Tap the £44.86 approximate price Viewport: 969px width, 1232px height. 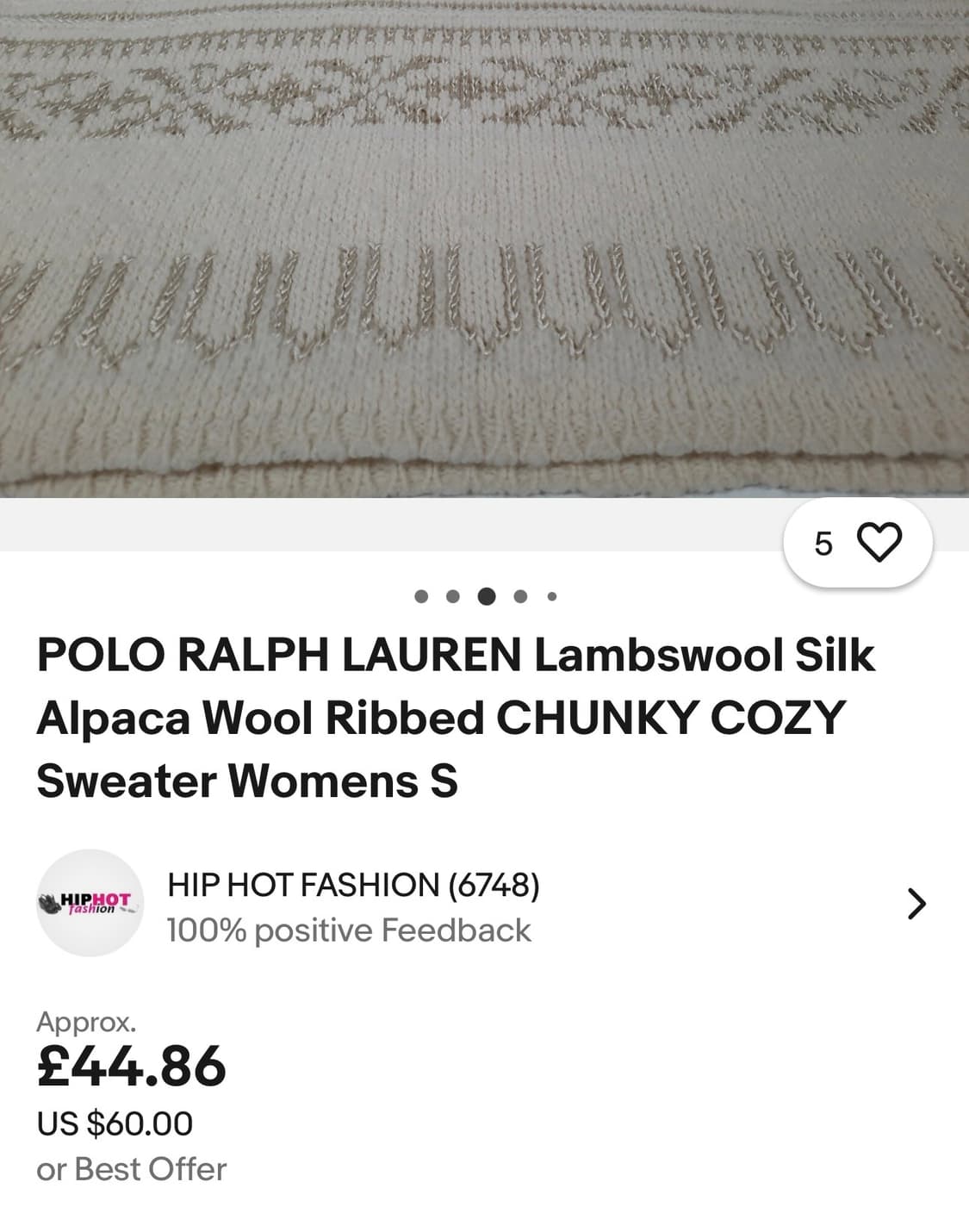coord(131,1067)
